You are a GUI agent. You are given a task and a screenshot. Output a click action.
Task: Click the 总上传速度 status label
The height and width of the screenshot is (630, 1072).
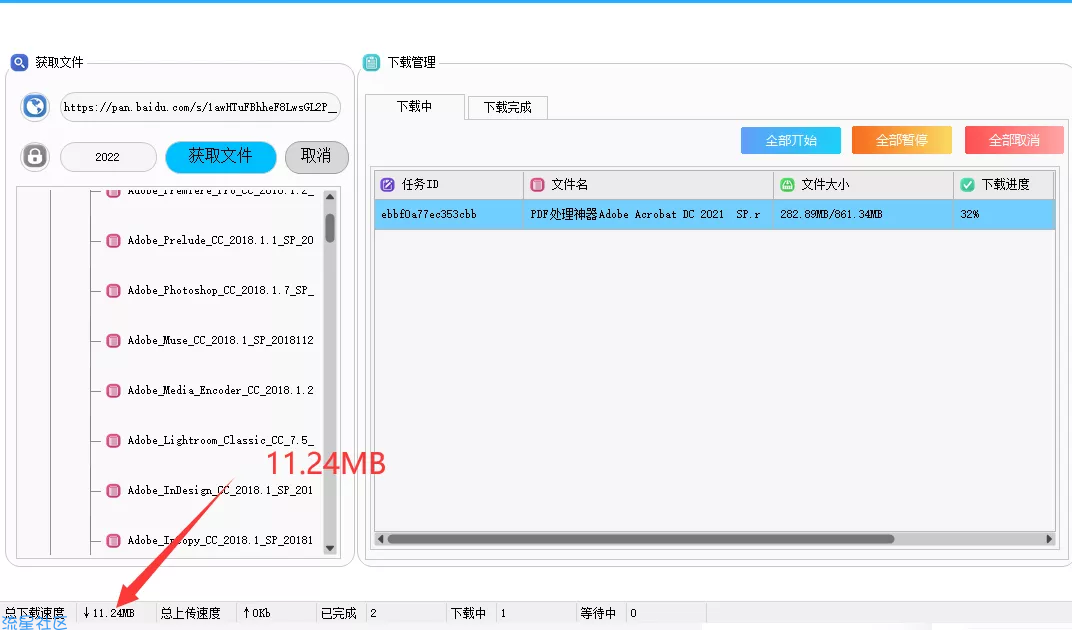coord(190,613)
